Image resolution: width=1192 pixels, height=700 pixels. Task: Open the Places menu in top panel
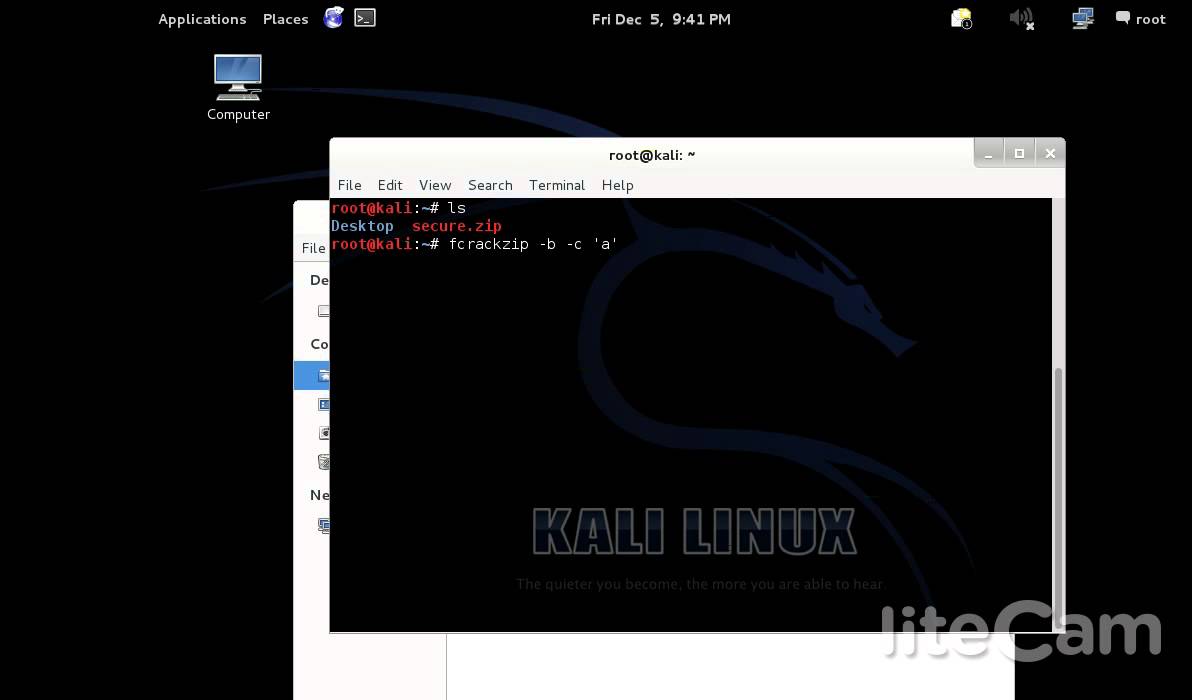coord(285,19)
